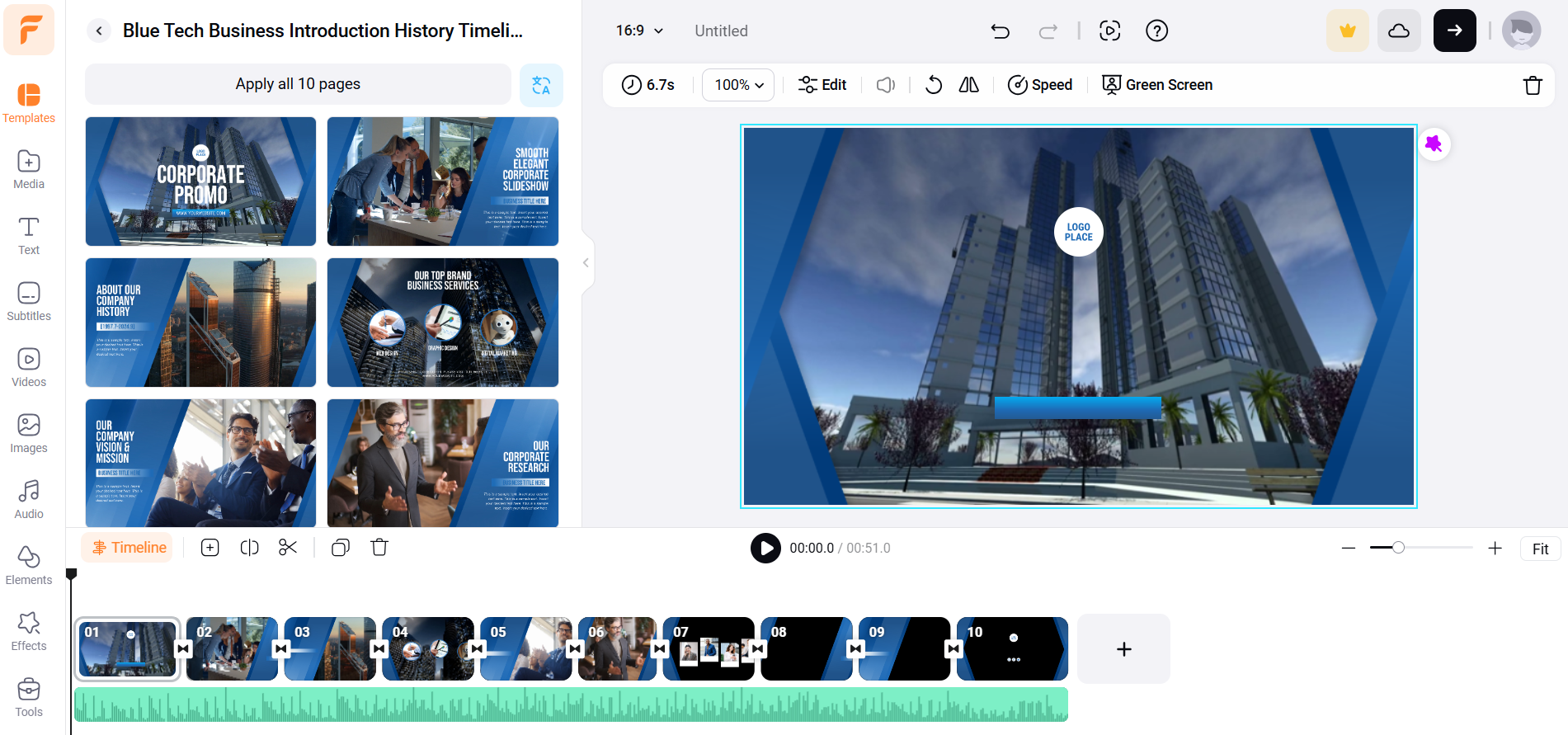Switch to the Audio tab
The width and height of the screenshot is (1568, 735).
tap(29, 499)
